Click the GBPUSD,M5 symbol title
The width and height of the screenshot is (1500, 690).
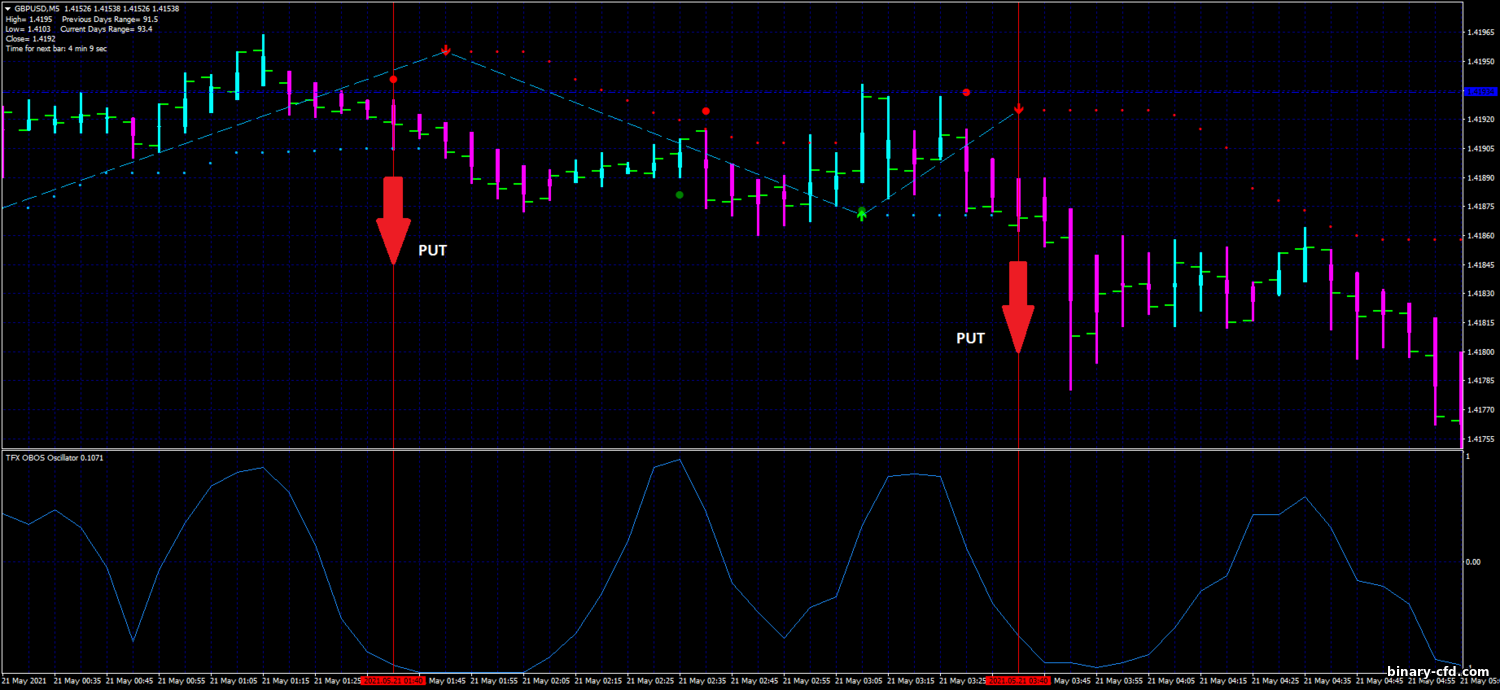(x=39, y=9)
